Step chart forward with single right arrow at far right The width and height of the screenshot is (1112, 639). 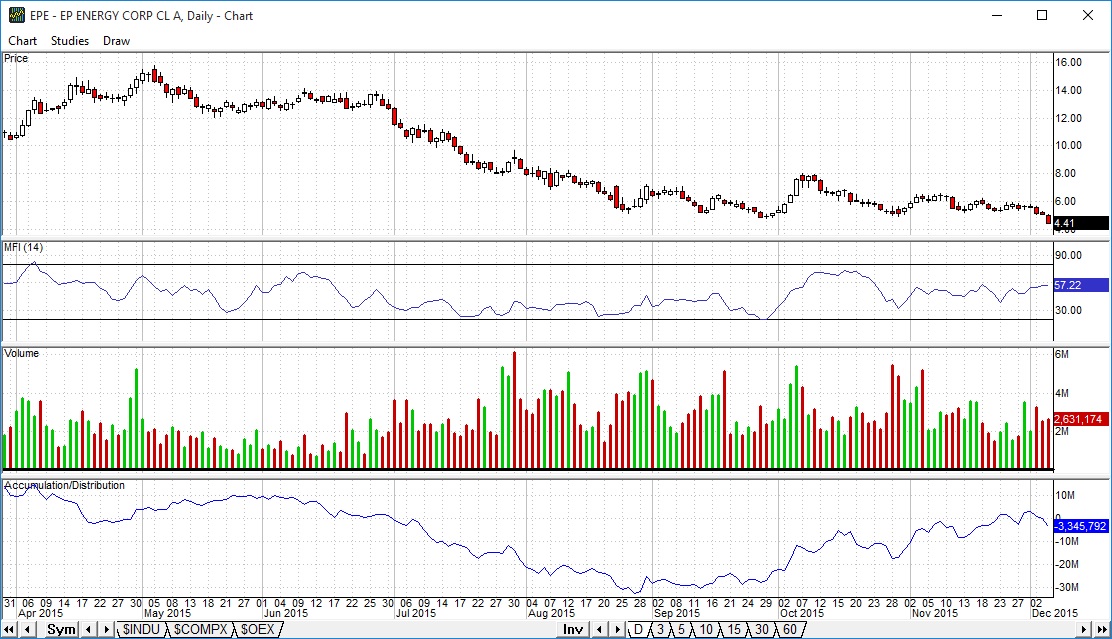1084,630
